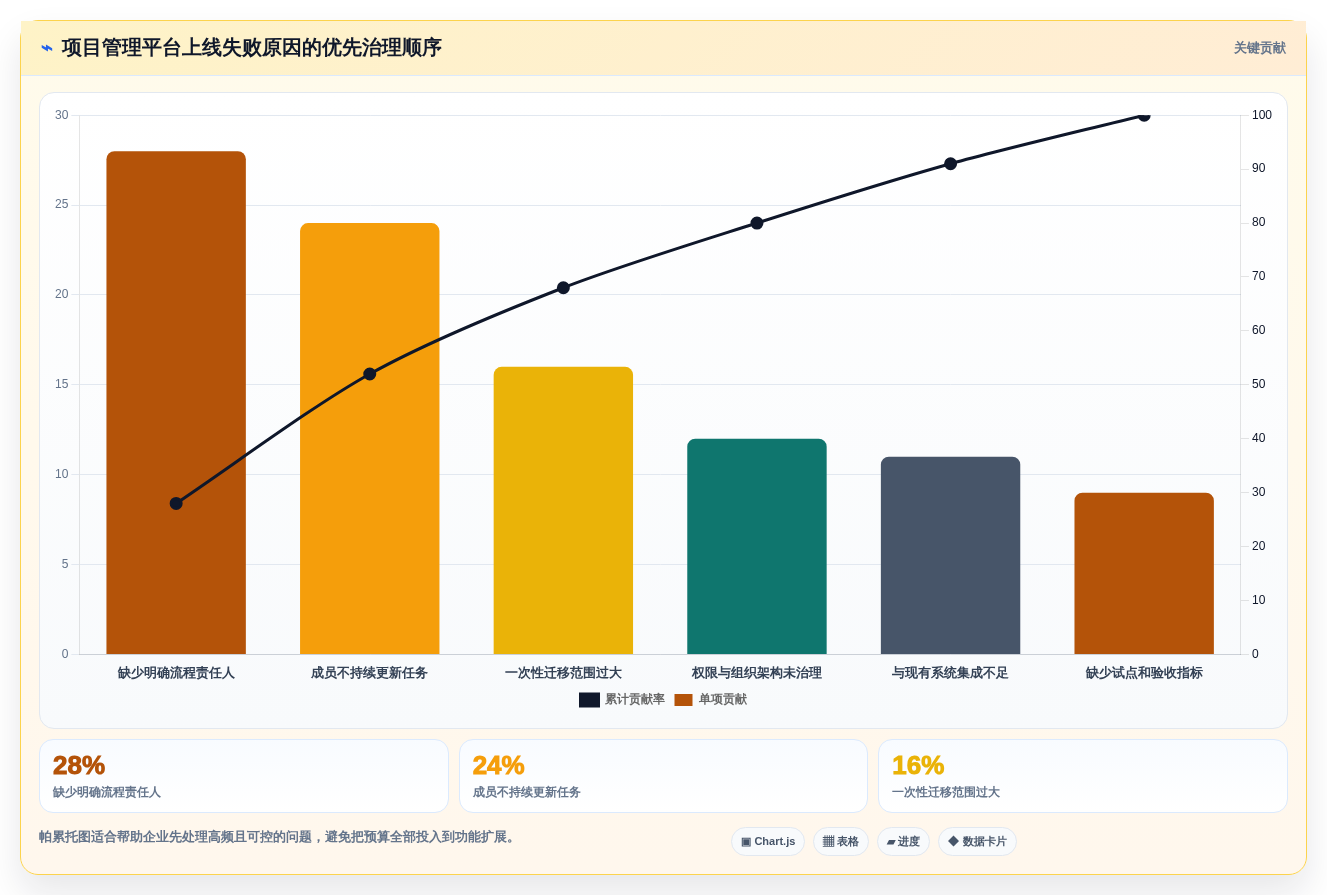Select the 缺少明确流程责任人 bar
This screenshot has height=895, width=1327.
coord(176,403)
